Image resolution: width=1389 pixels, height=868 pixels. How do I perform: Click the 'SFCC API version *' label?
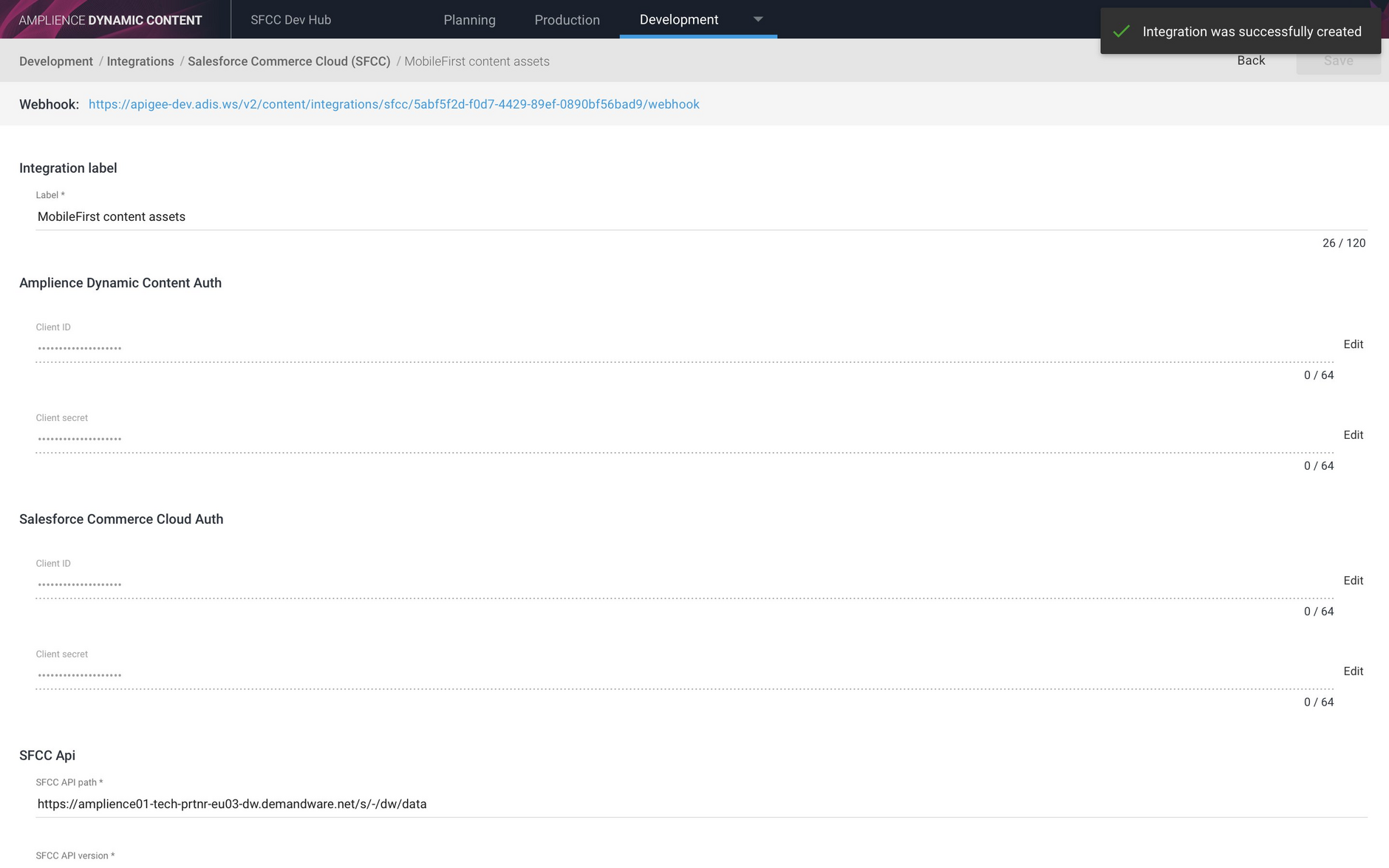(75, 855)
